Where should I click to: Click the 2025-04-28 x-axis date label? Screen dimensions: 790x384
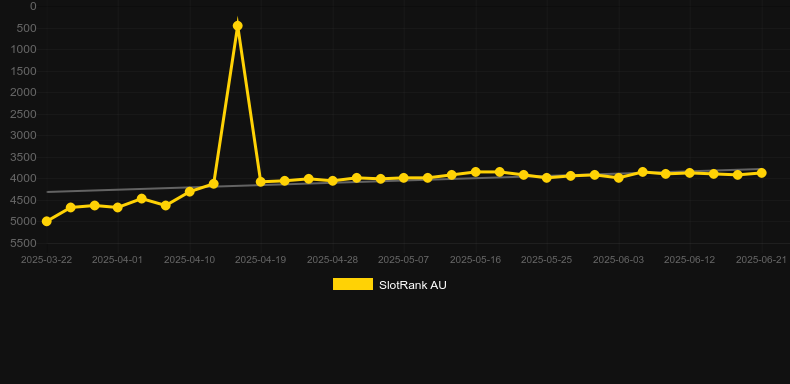click(x=333, y=260)
